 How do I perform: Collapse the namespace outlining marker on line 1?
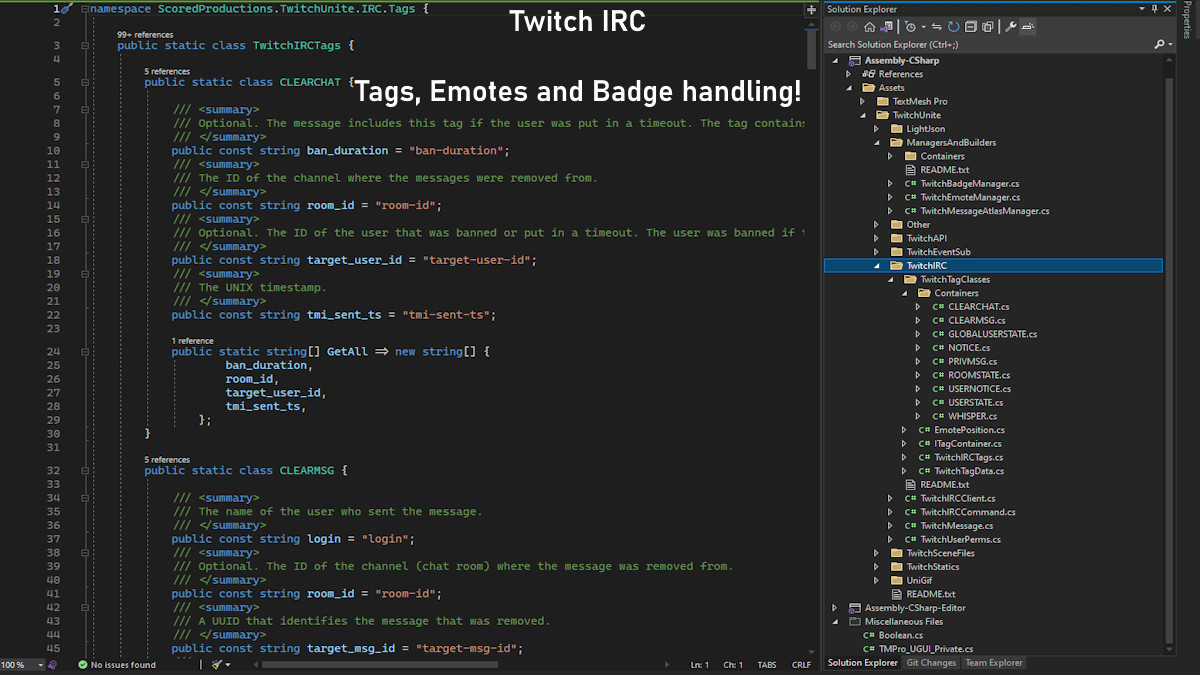pos(84,9)
